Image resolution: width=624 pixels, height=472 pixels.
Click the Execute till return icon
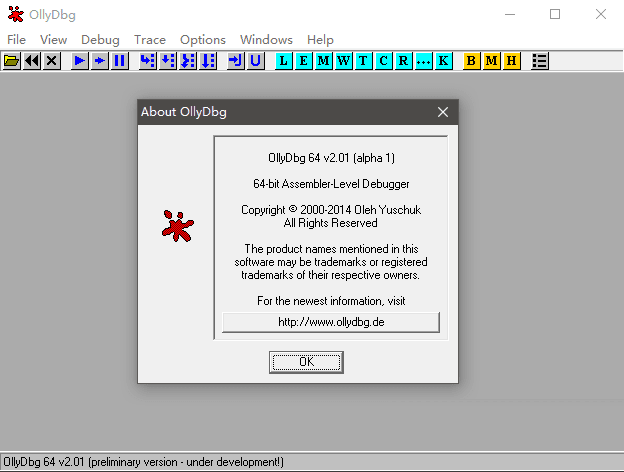tap(236, 61)
